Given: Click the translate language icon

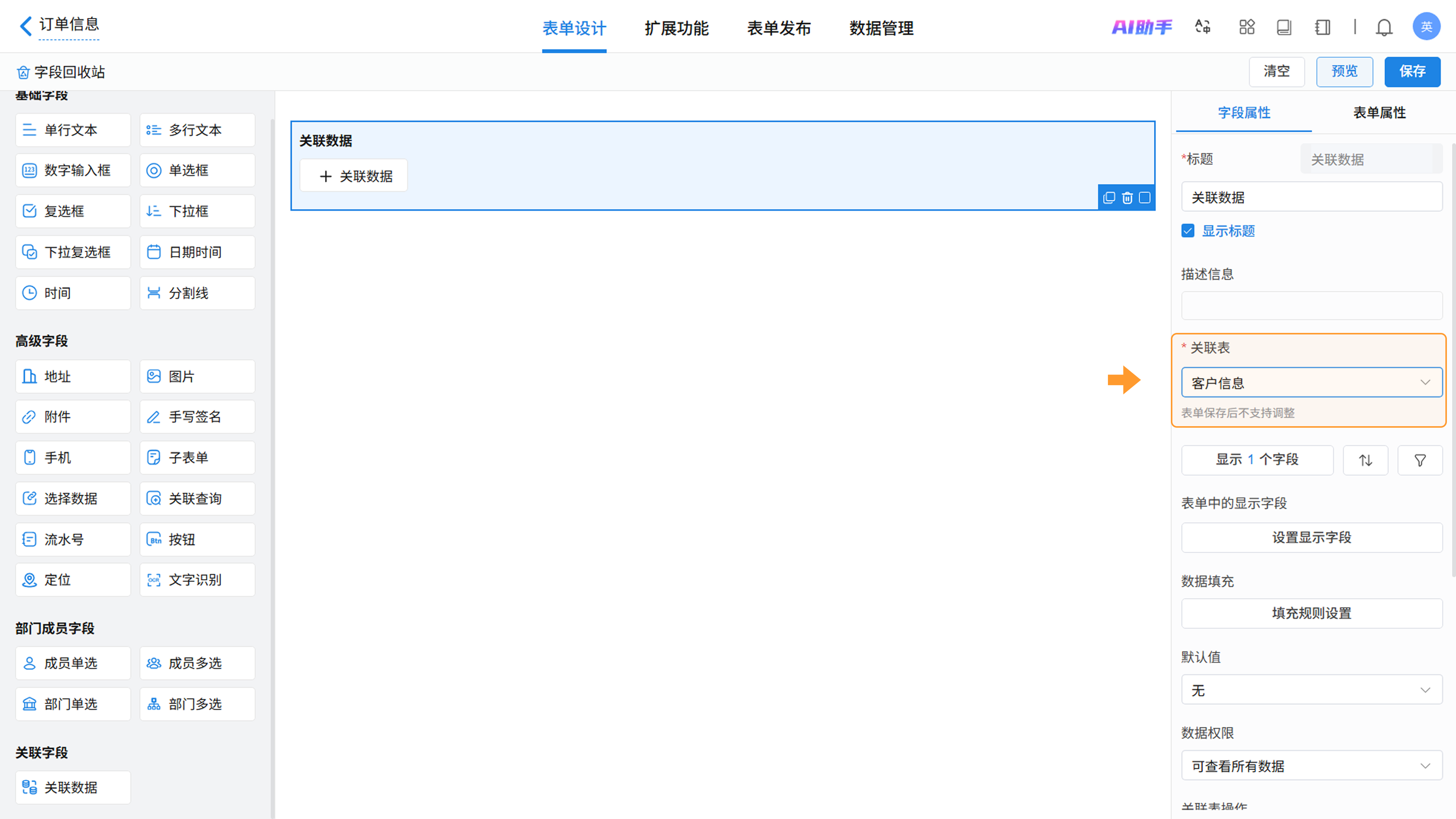Looking at the screenshot, I should (x=1203, y=27).
